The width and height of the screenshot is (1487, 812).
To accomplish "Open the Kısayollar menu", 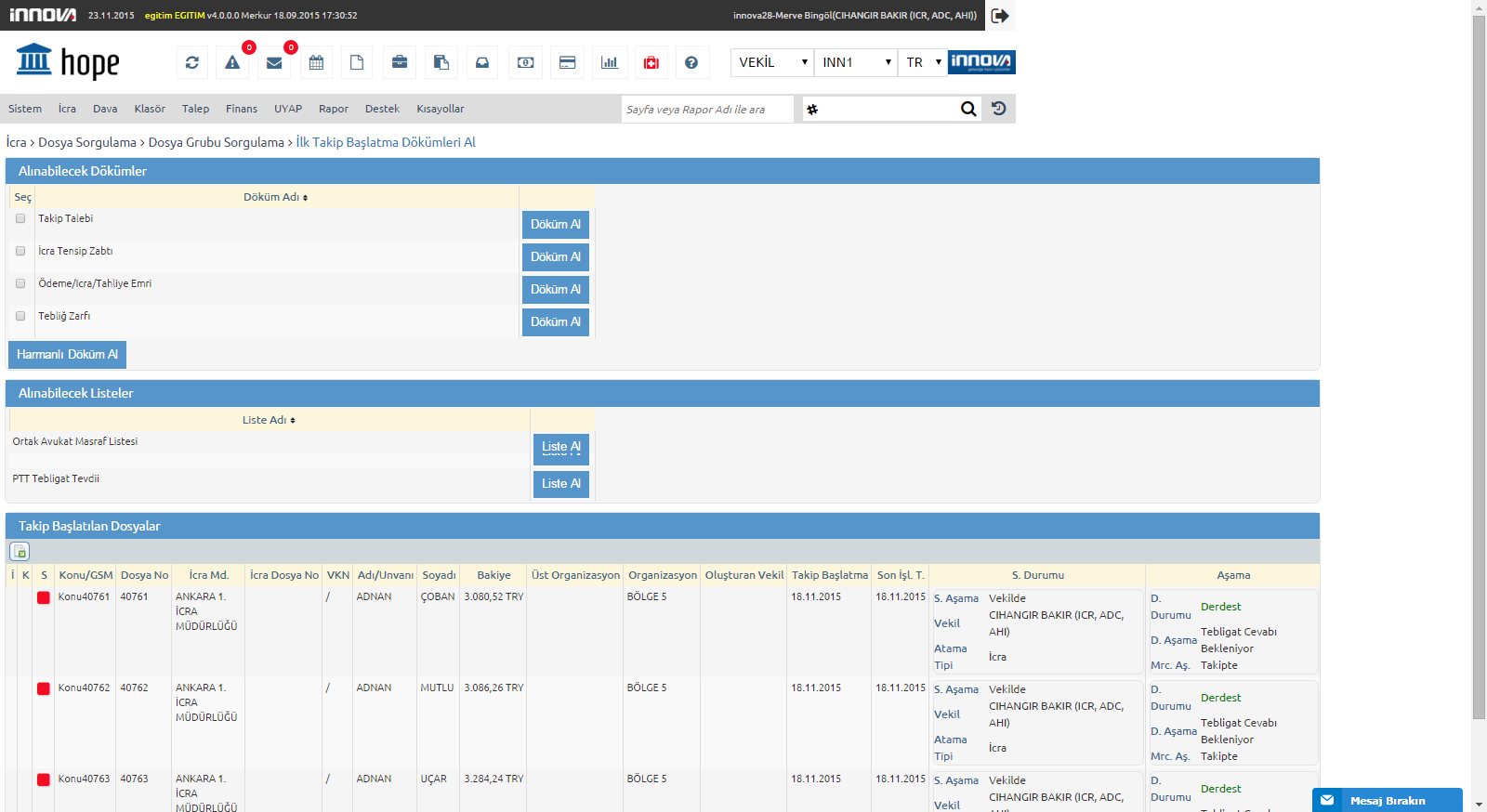I will (441, 109).
